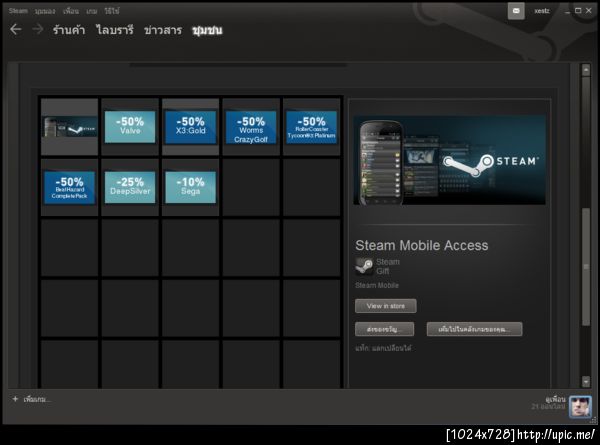Click the plus Add a game button
Screen dimensions: 600x445
click(x=31, y=399)
